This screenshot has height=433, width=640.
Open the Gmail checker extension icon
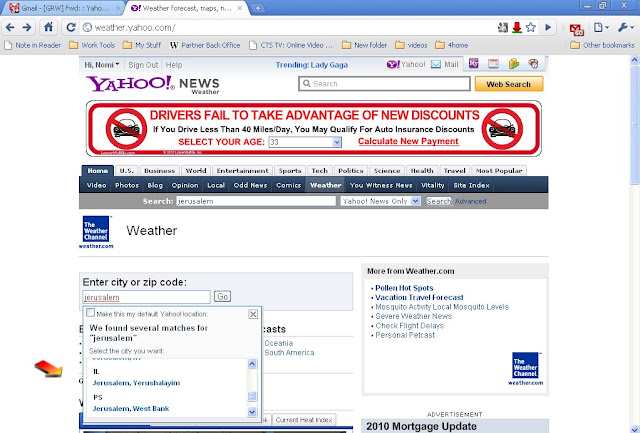pyautogui.click(x=576, y=29)
